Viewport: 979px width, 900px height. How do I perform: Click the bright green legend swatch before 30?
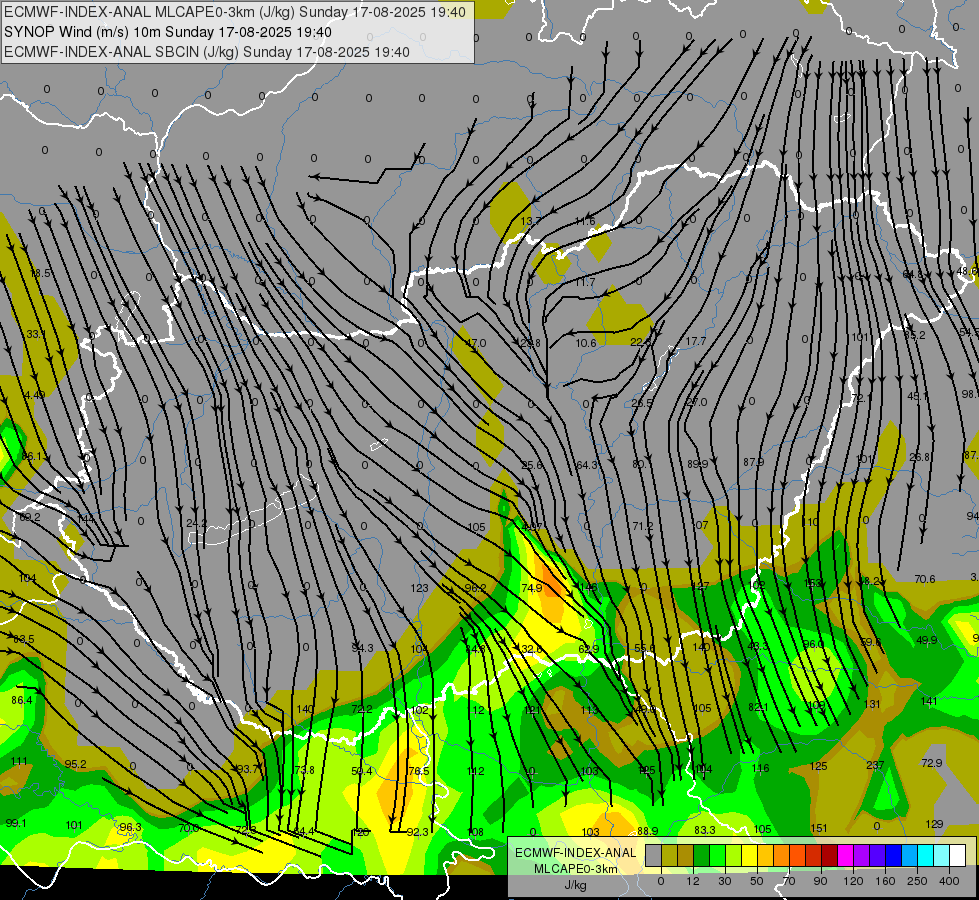[x=717, y=855]
